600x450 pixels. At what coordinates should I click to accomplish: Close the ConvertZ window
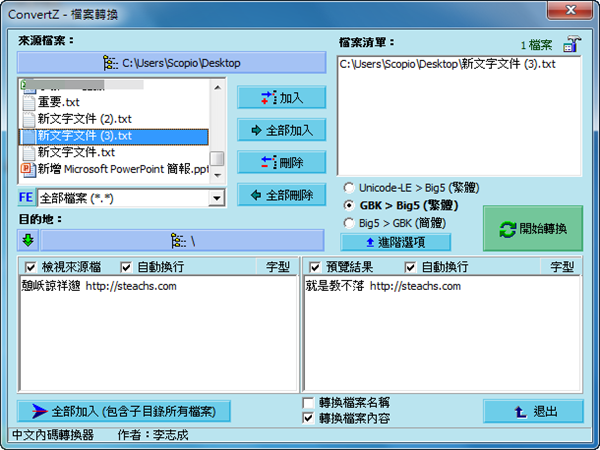pyautogui.click(x=571, y=10)
